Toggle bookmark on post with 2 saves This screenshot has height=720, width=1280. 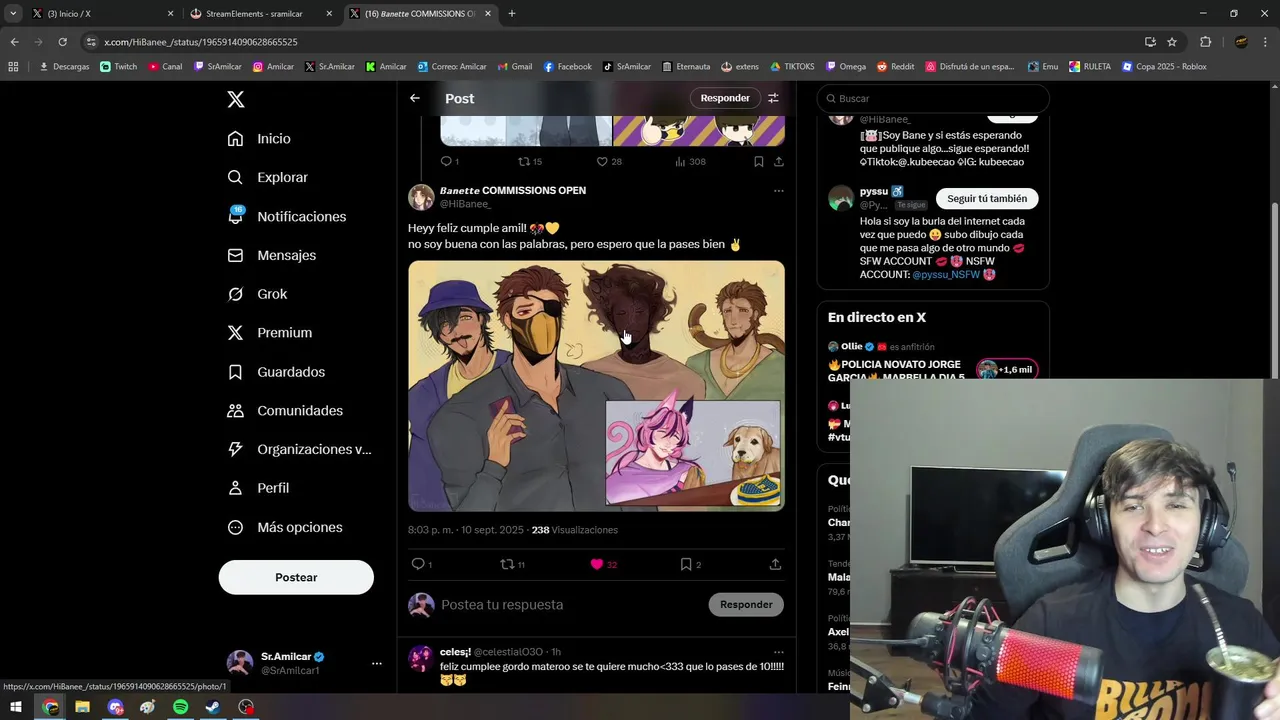686,564
